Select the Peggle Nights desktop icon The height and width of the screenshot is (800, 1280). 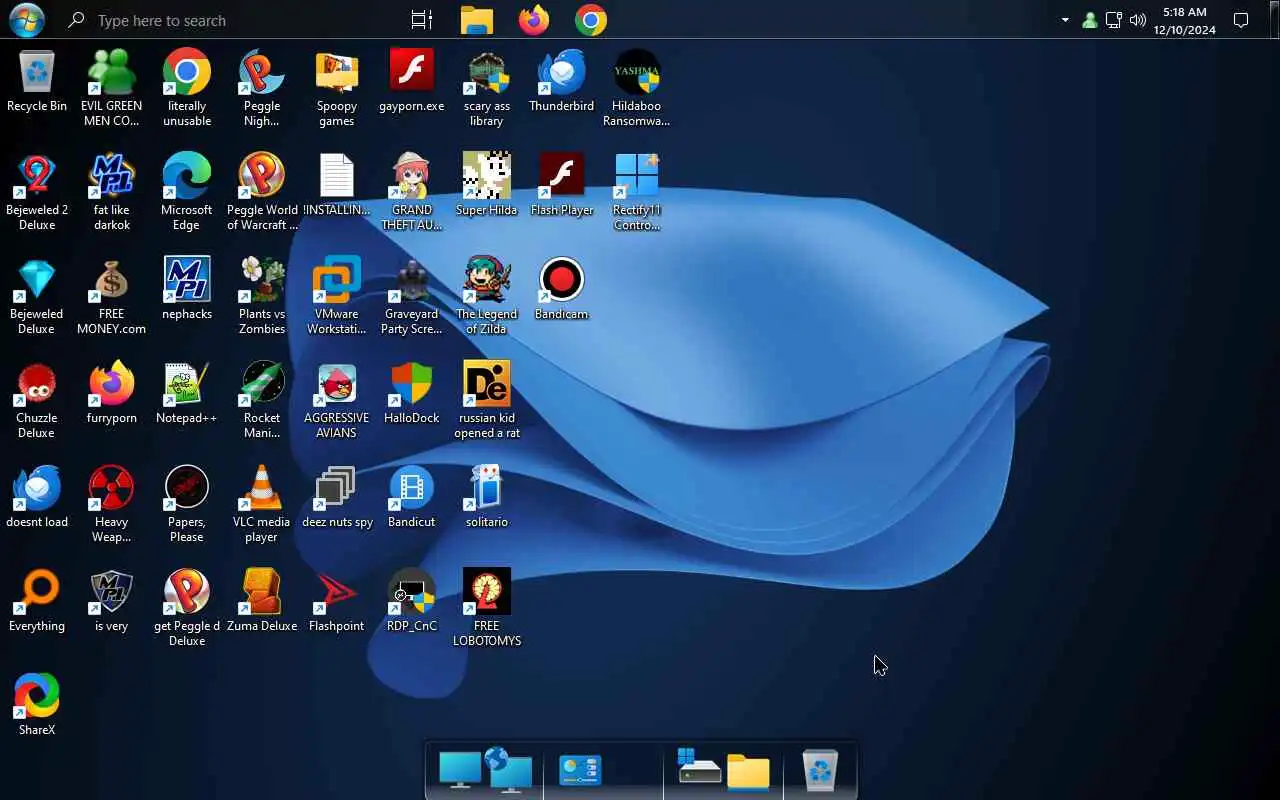262,88
